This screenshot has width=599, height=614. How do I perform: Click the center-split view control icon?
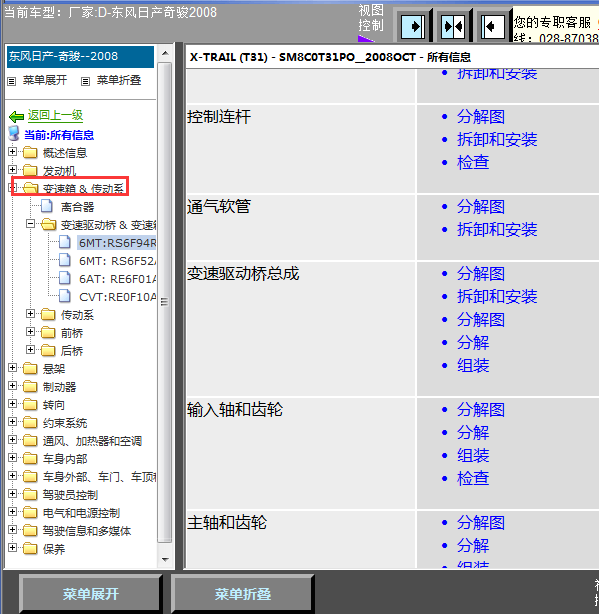453,27
